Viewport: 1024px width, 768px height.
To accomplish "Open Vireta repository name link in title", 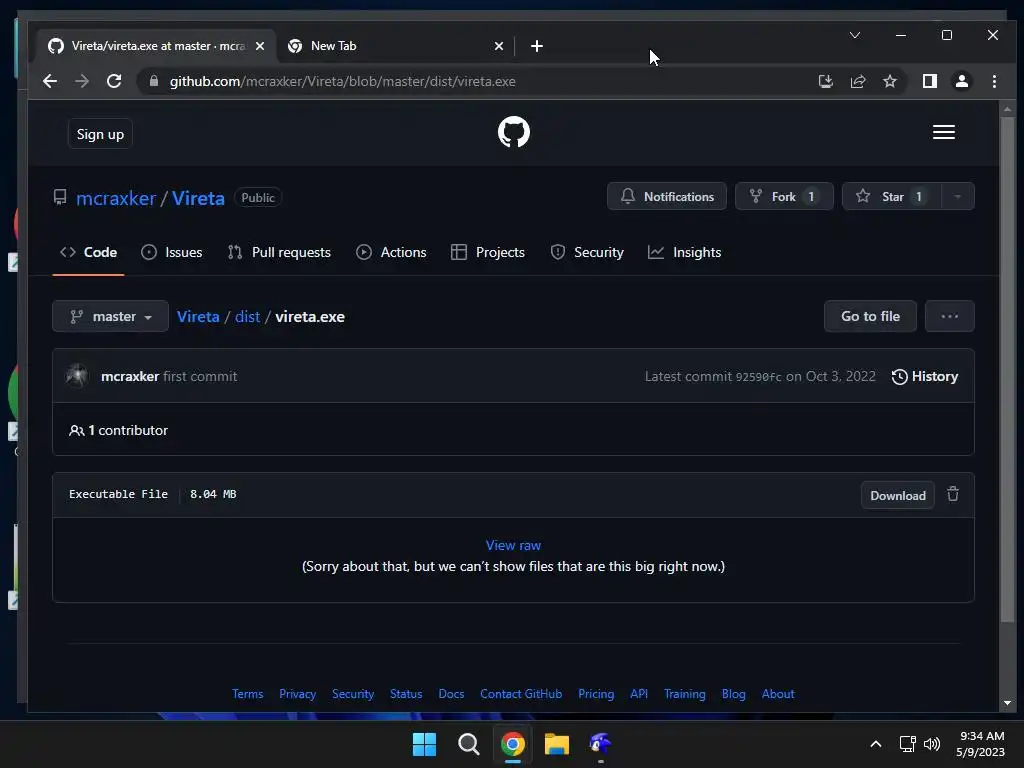I will [x=198, y=198].
